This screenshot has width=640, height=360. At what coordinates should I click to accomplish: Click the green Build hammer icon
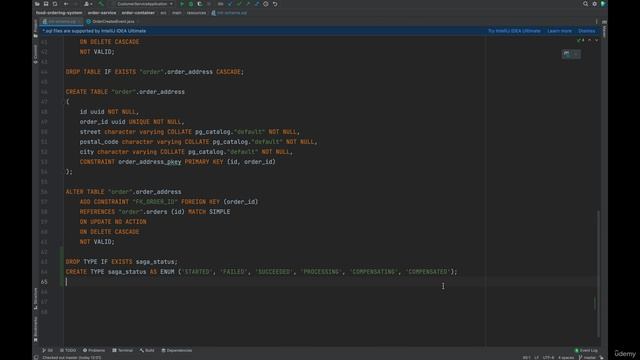coord(101,4)
